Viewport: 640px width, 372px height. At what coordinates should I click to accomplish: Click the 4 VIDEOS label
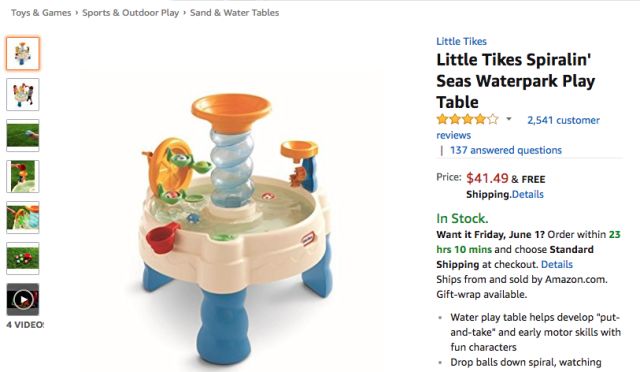25,325
